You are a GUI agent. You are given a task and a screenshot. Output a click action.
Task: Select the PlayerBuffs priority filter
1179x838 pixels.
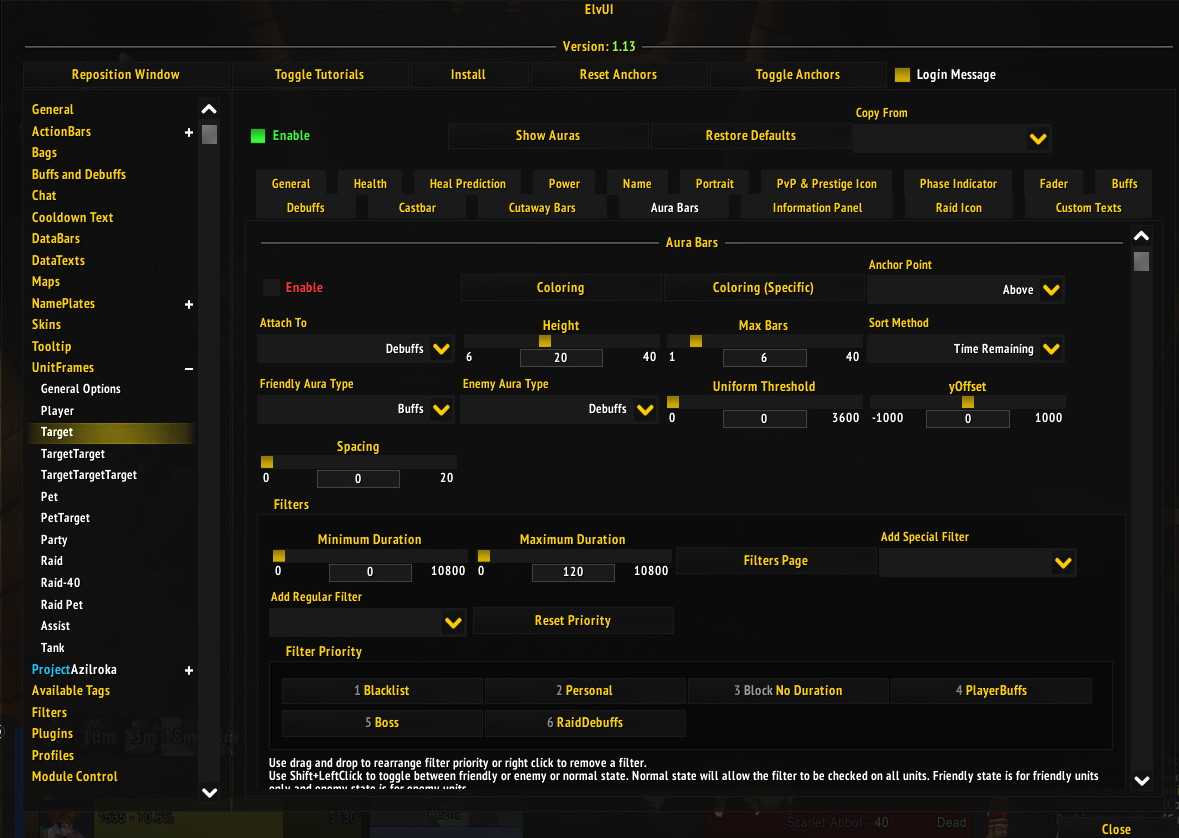click(991, 691)
